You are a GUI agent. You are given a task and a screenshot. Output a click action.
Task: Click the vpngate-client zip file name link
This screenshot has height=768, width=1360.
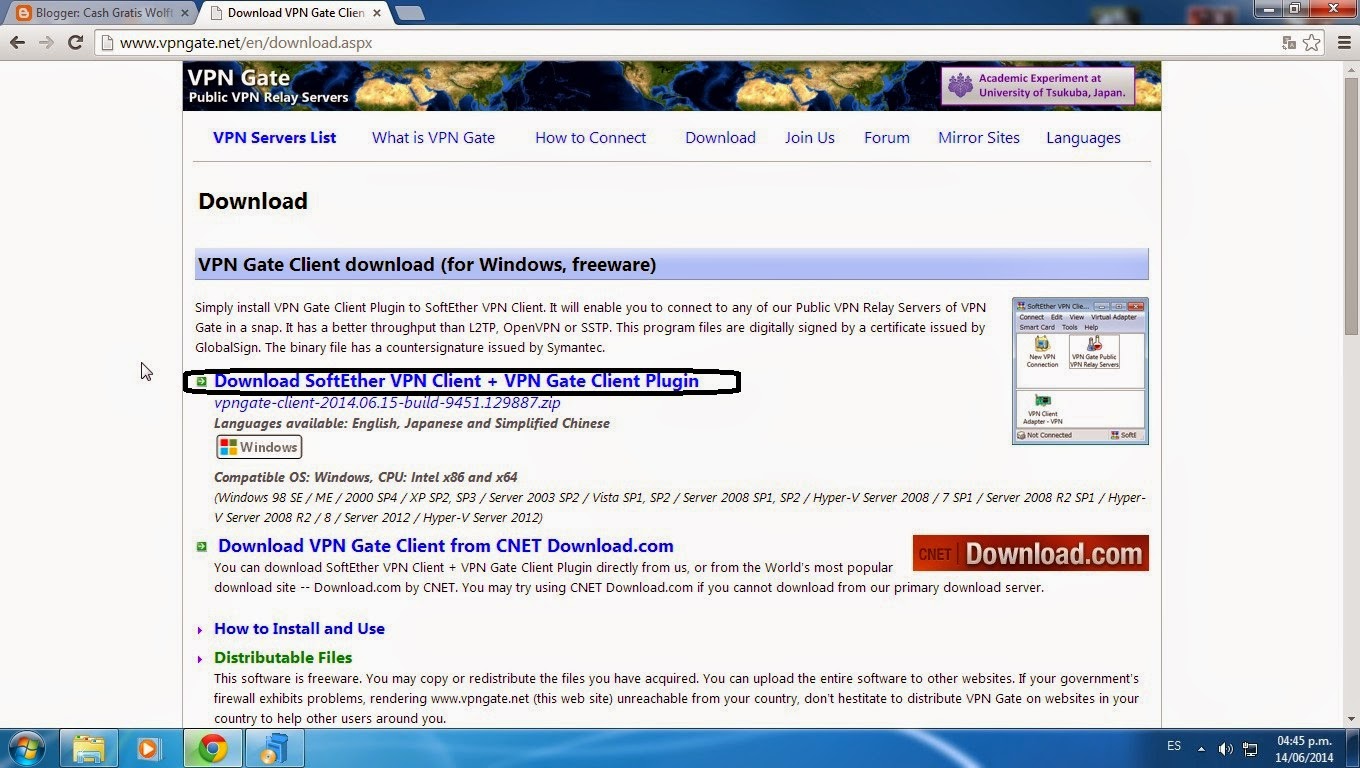coord(387,403)
